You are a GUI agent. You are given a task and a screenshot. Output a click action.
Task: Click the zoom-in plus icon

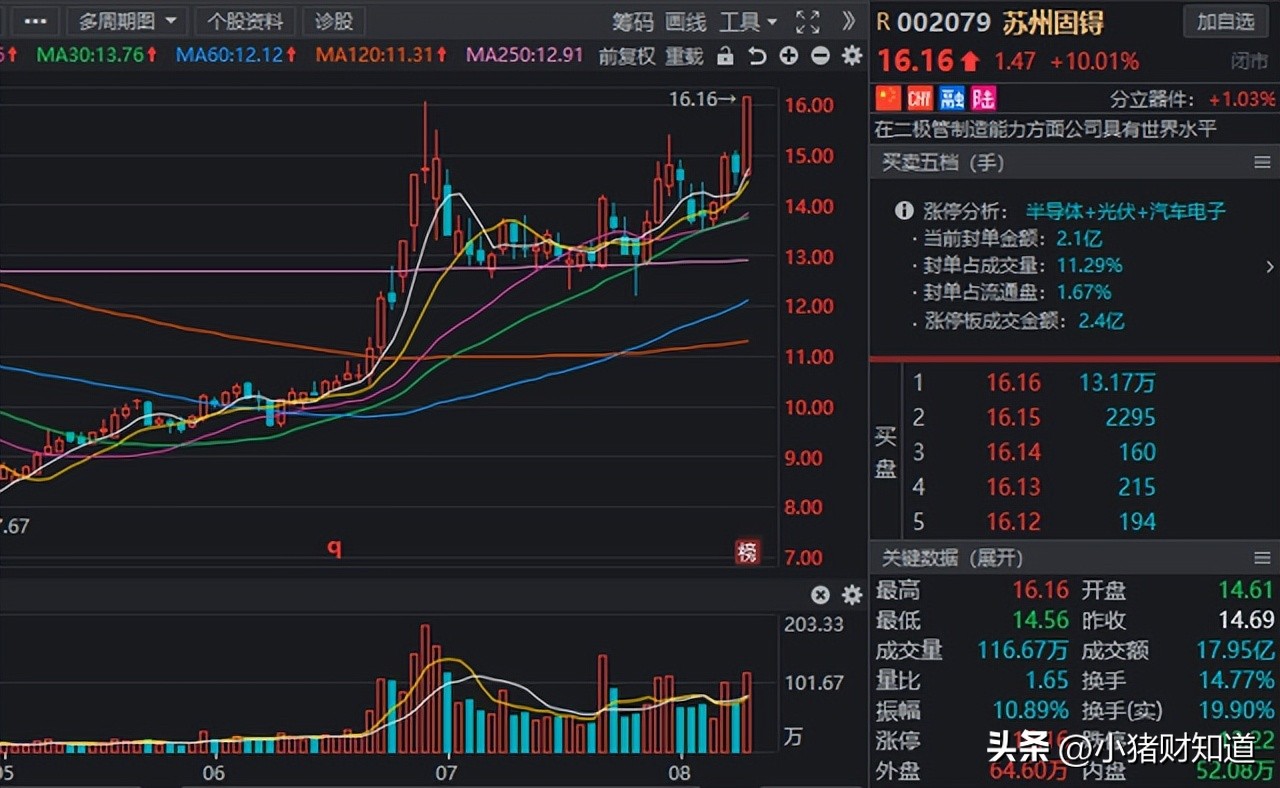click(x=788, y=57)
